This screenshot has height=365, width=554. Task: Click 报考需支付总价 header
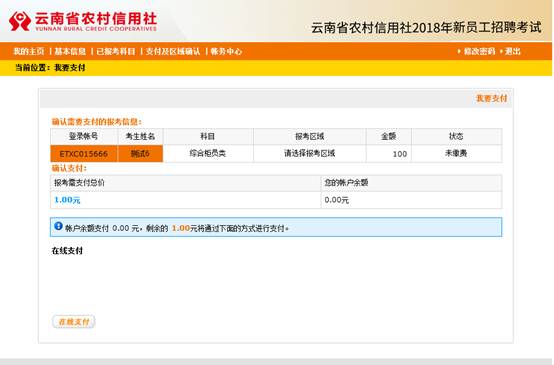coord(79,183)
